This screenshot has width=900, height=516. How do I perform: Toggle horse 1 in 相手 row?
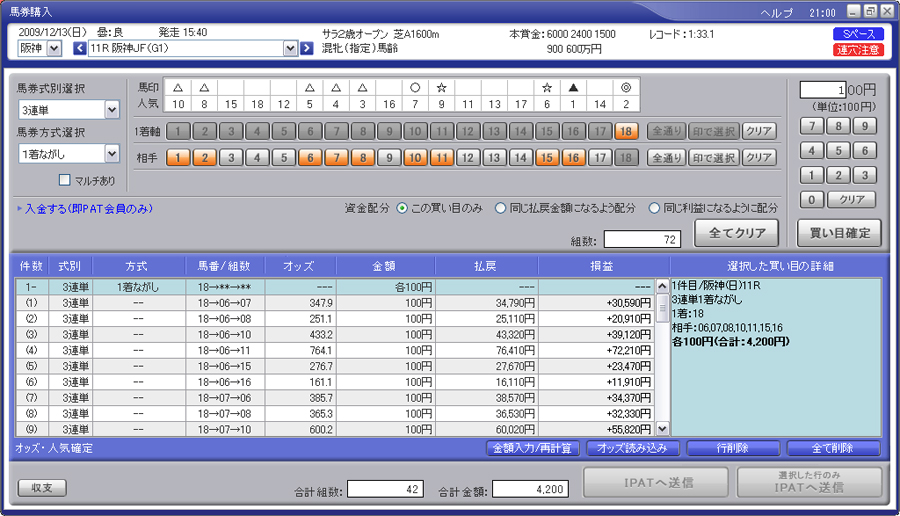click(x=178, y=158)
